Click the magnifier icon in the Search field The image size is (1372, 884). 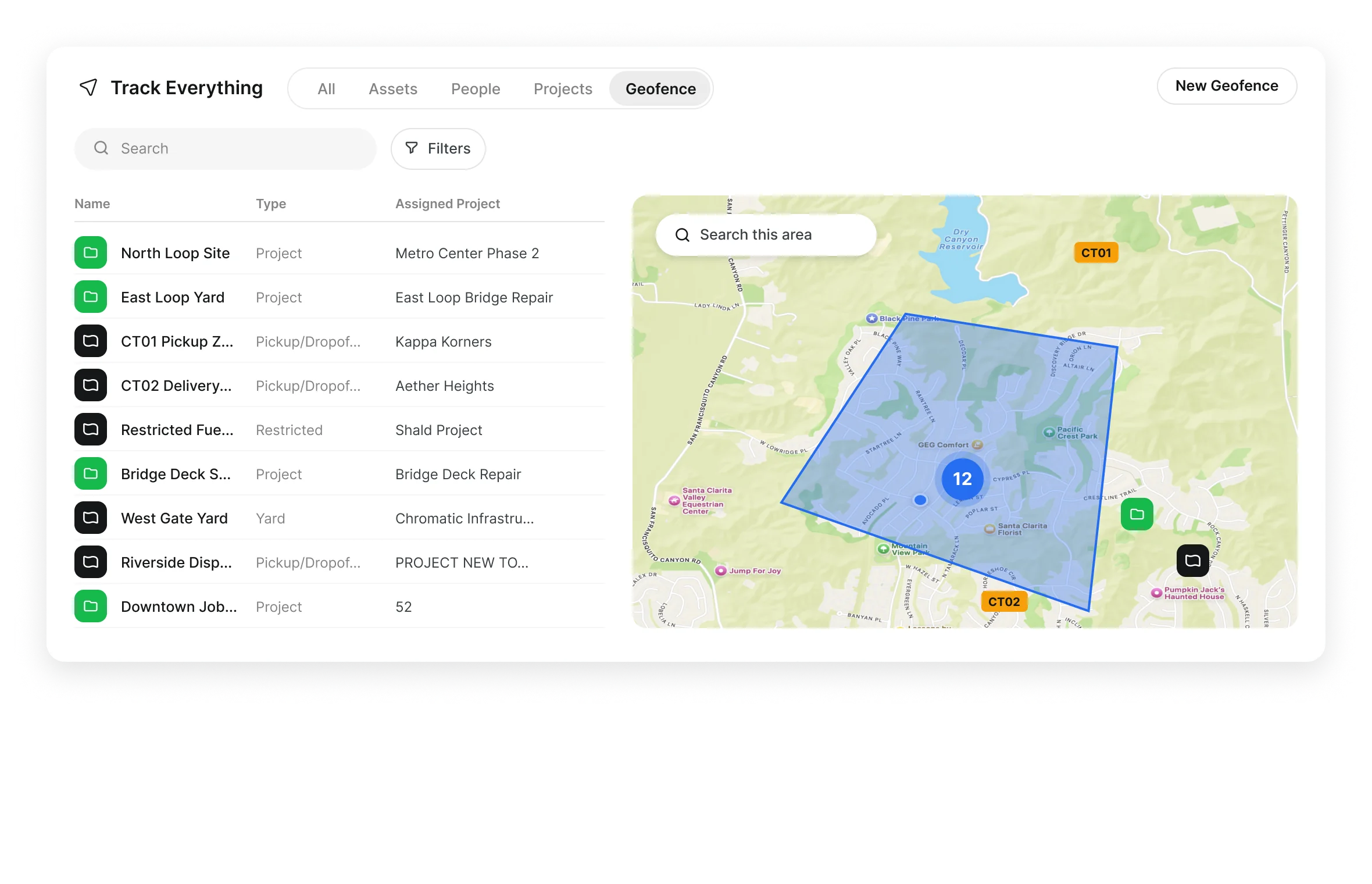coord(101,148)
